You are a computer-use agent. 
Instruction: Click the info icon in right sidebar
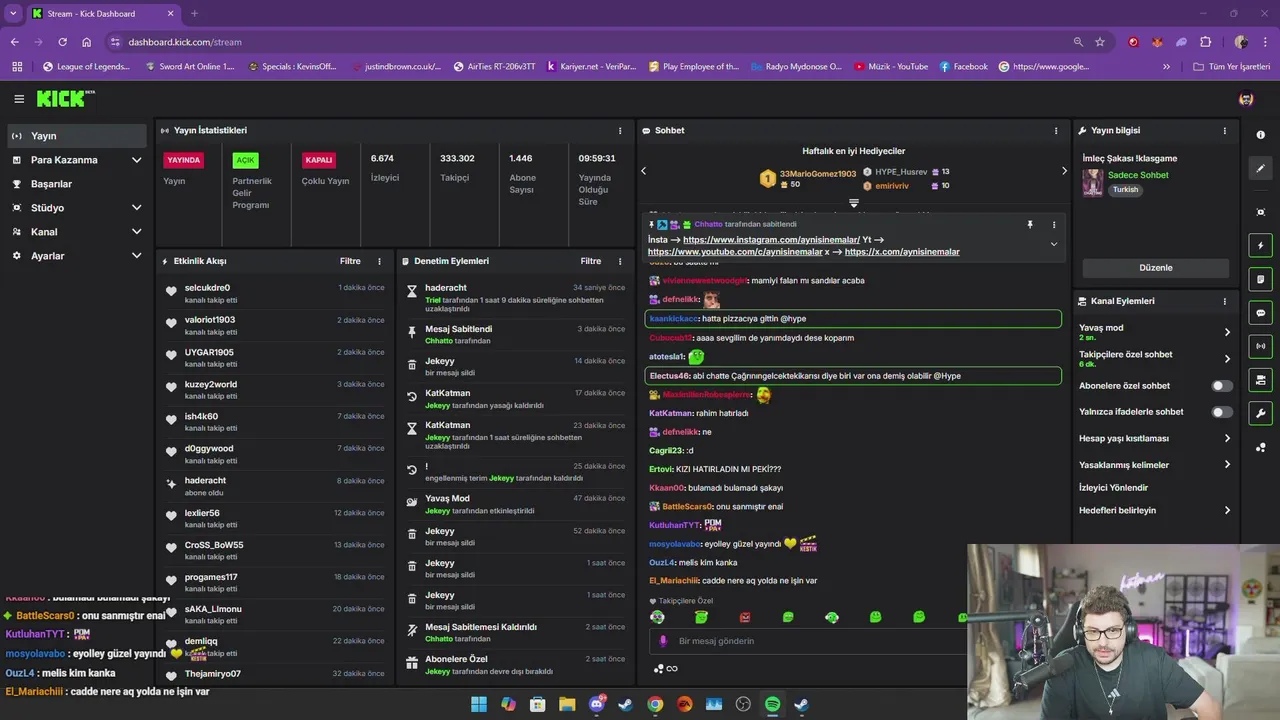point(1260,135)
